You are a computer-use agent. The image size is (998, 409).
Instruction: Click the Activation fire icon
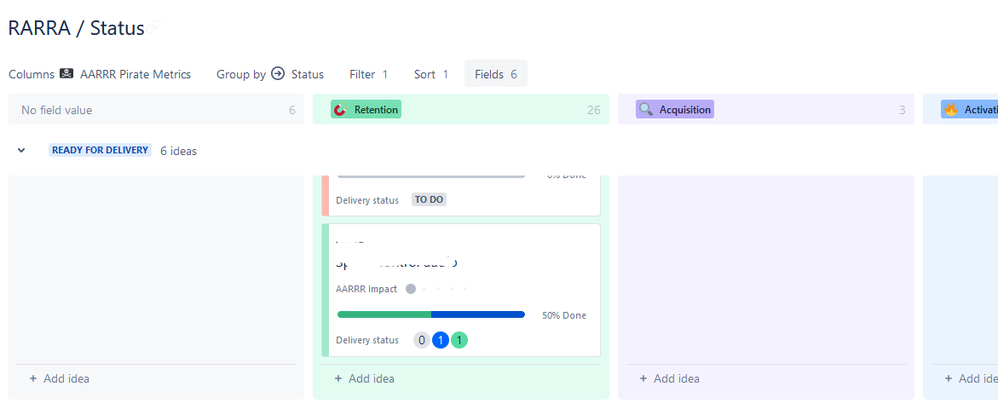pyautogui.click(x=951, y=109)
